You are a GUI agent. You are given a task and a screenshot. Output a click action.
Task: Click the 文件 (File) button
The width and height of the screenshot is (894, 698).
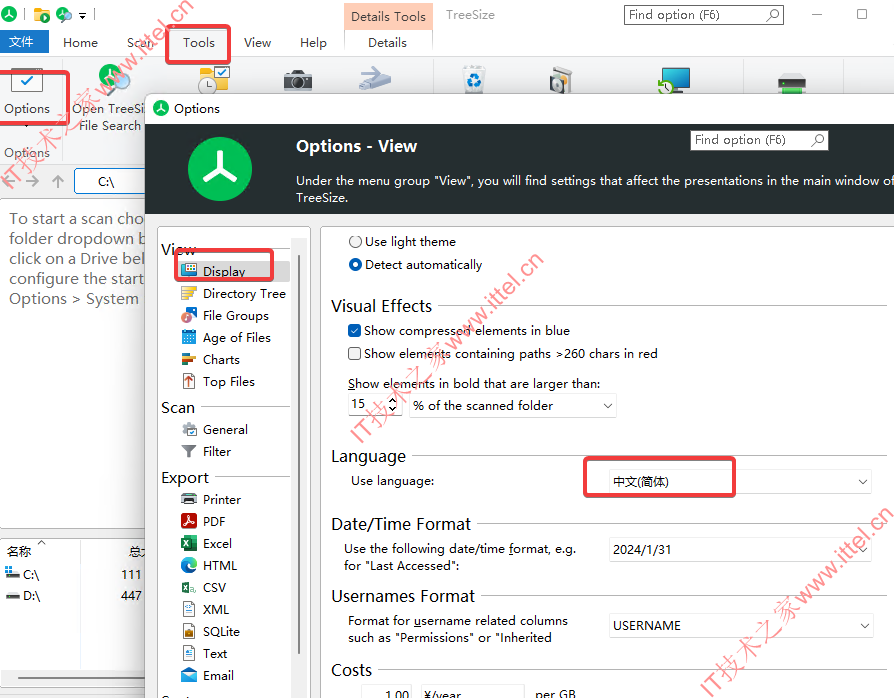(25, 41)
